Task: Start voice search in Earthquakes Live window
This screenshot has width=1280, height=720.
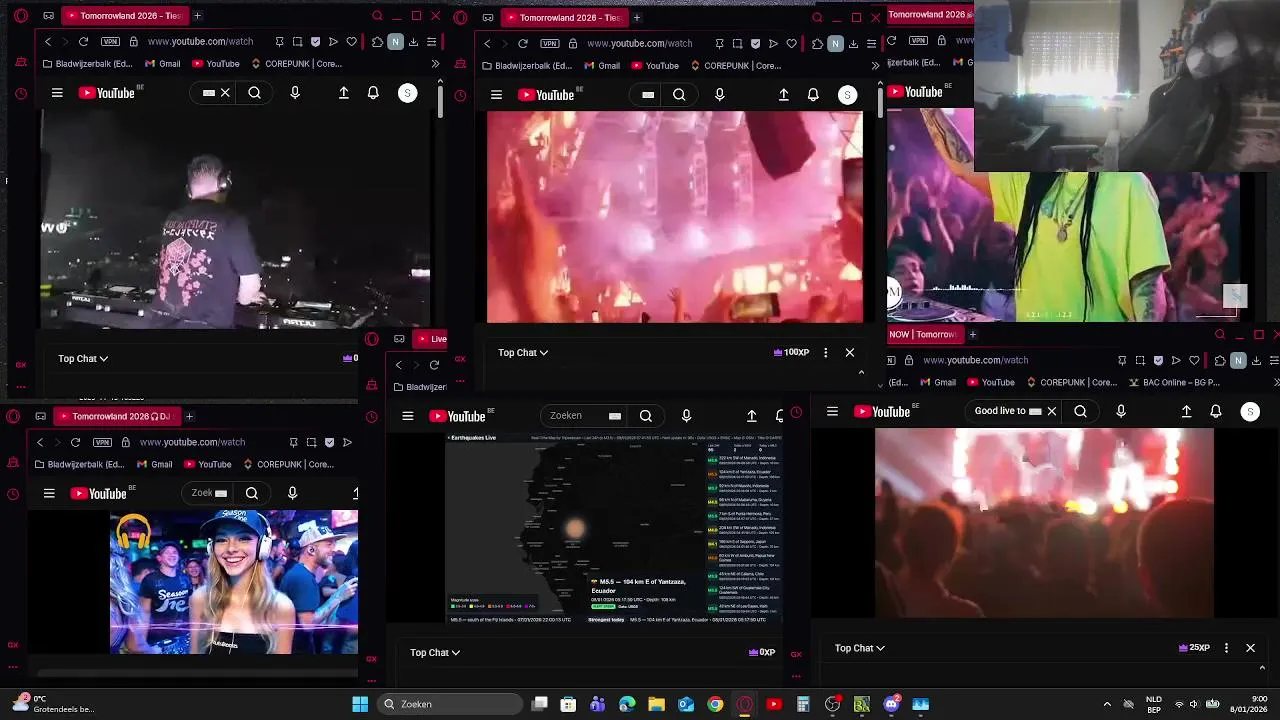Action: [686, 416]
